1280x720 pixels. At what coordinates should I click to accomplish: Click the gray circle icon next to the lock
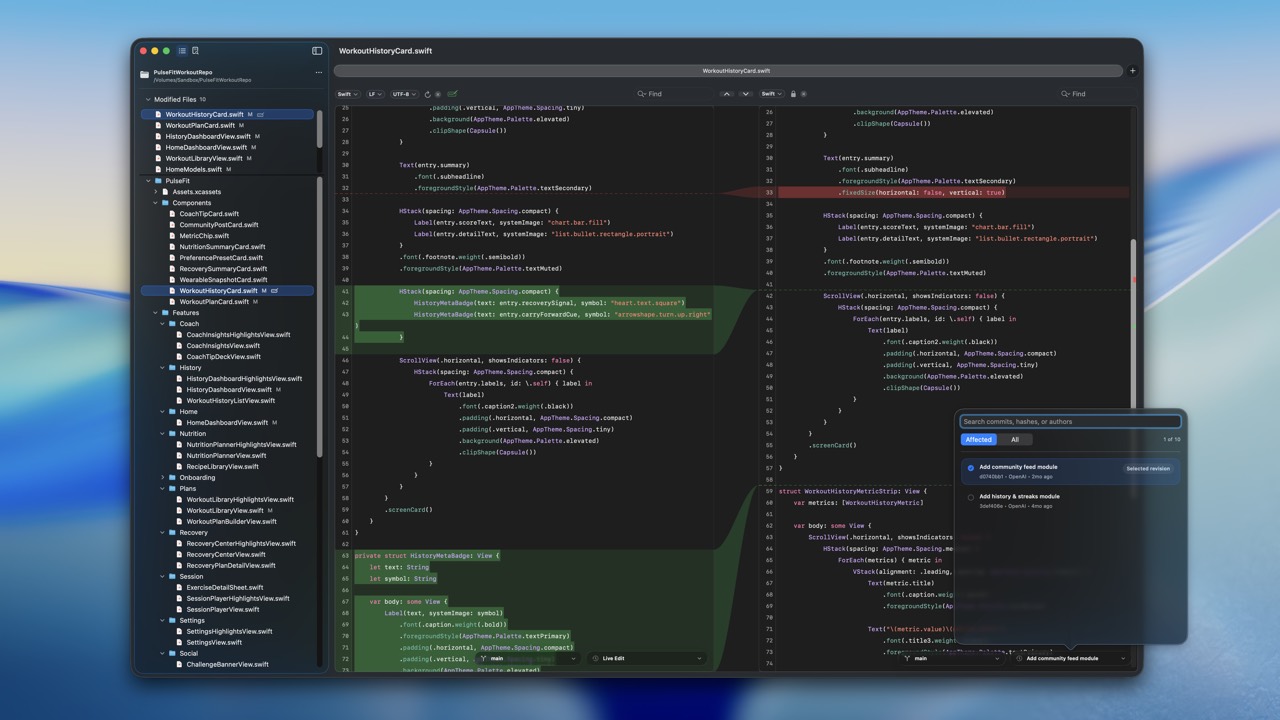(x=803, y=94)
